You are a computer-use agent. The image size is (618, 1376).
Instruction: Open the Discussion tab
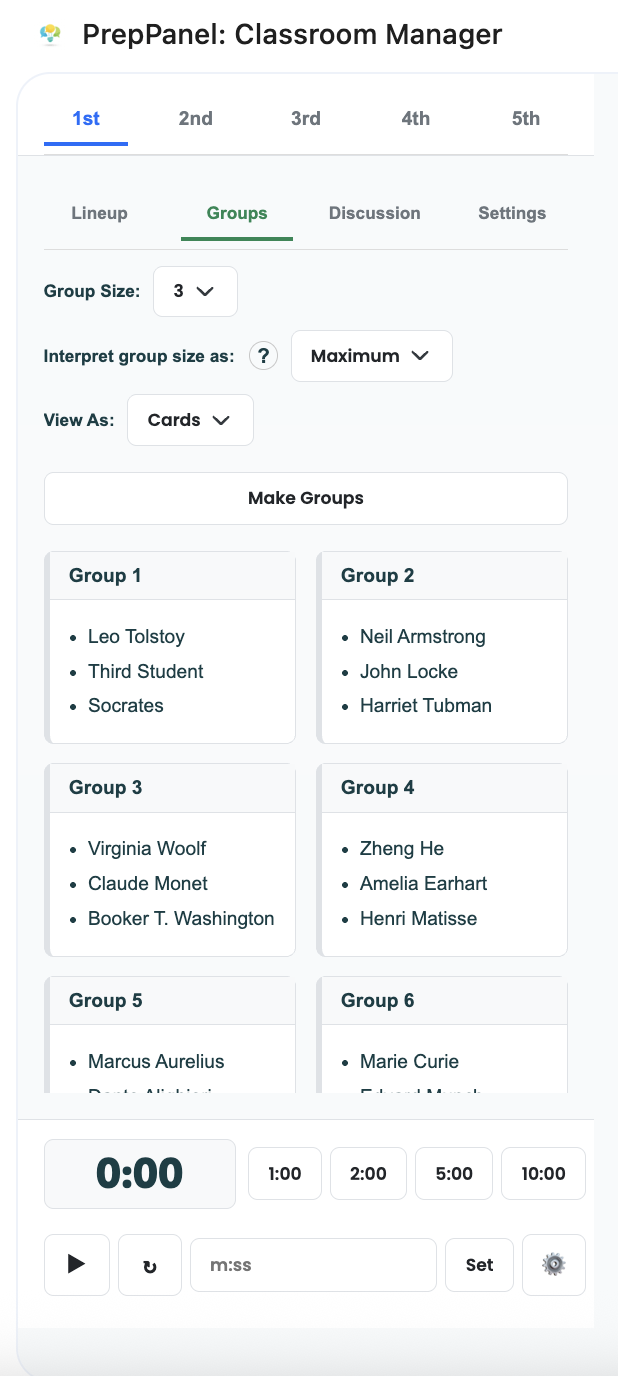(374, 212)
